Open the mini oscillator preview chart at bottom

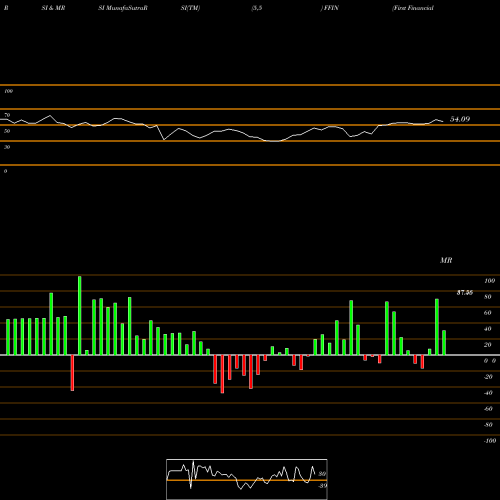click(247, 479)
